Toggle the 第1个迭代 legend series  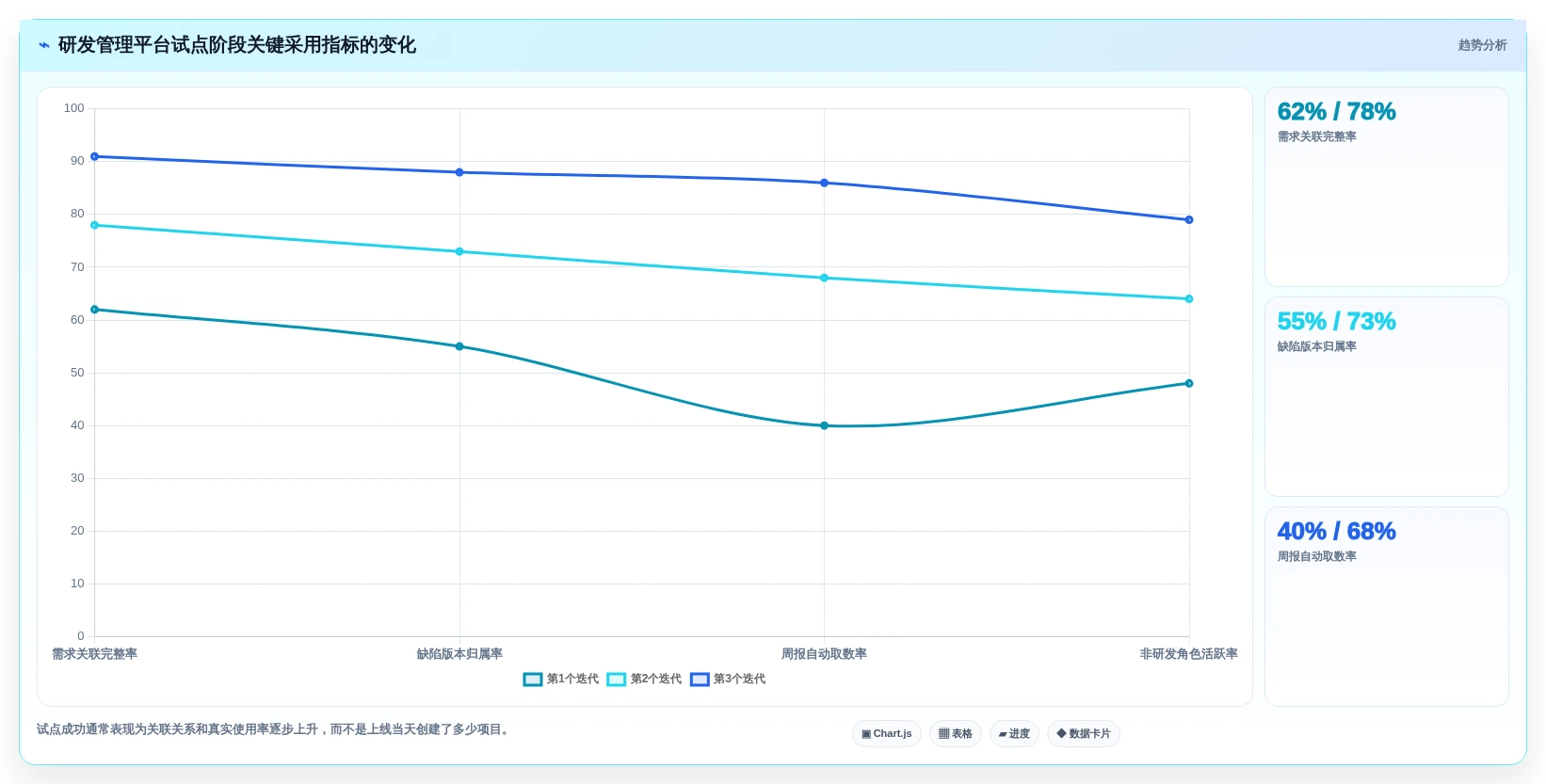point(561,680)
